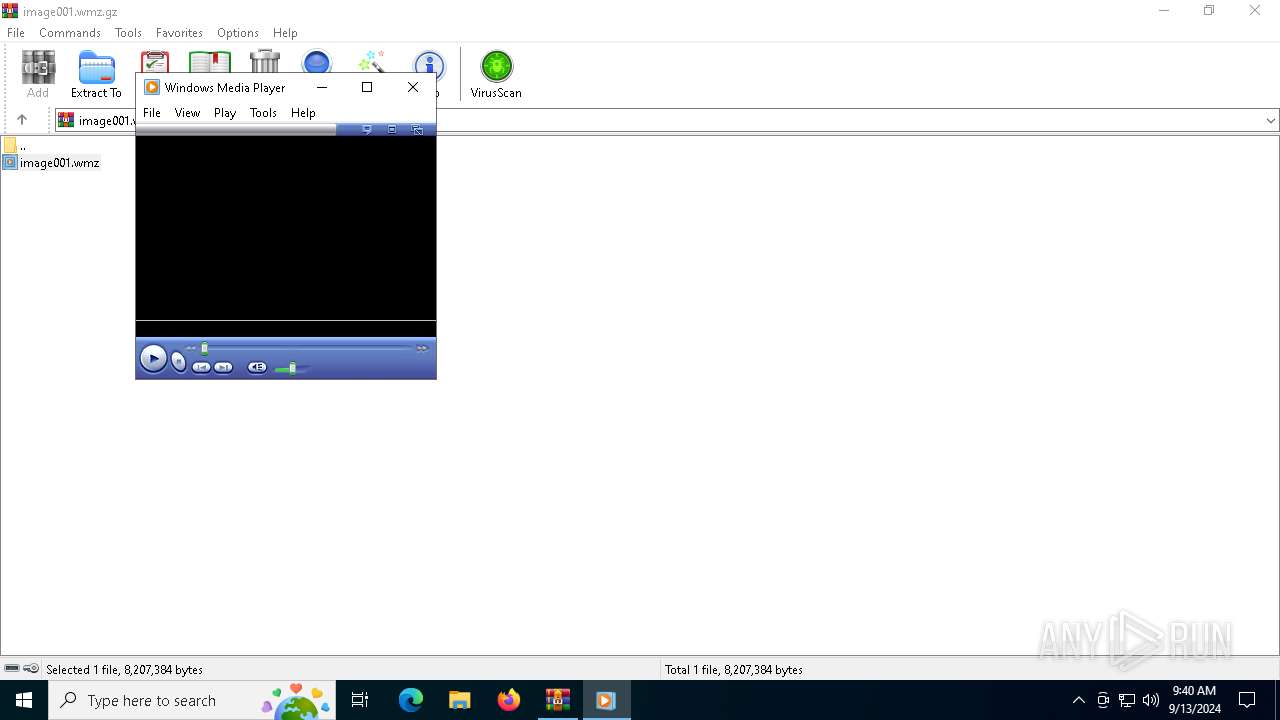Open WinRAR Commands menu
1280x720 pixels.
click(x=70, y=33)
